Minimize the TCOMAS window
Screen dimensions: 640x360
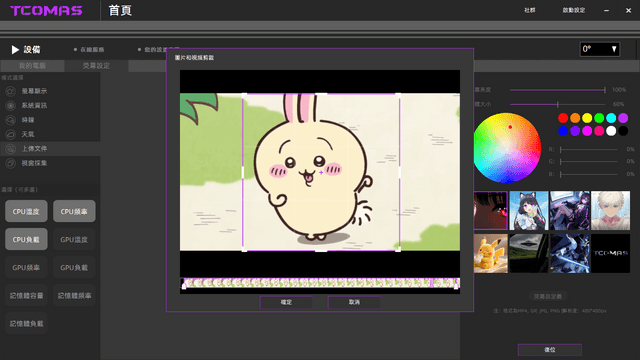tap(607, 11)
